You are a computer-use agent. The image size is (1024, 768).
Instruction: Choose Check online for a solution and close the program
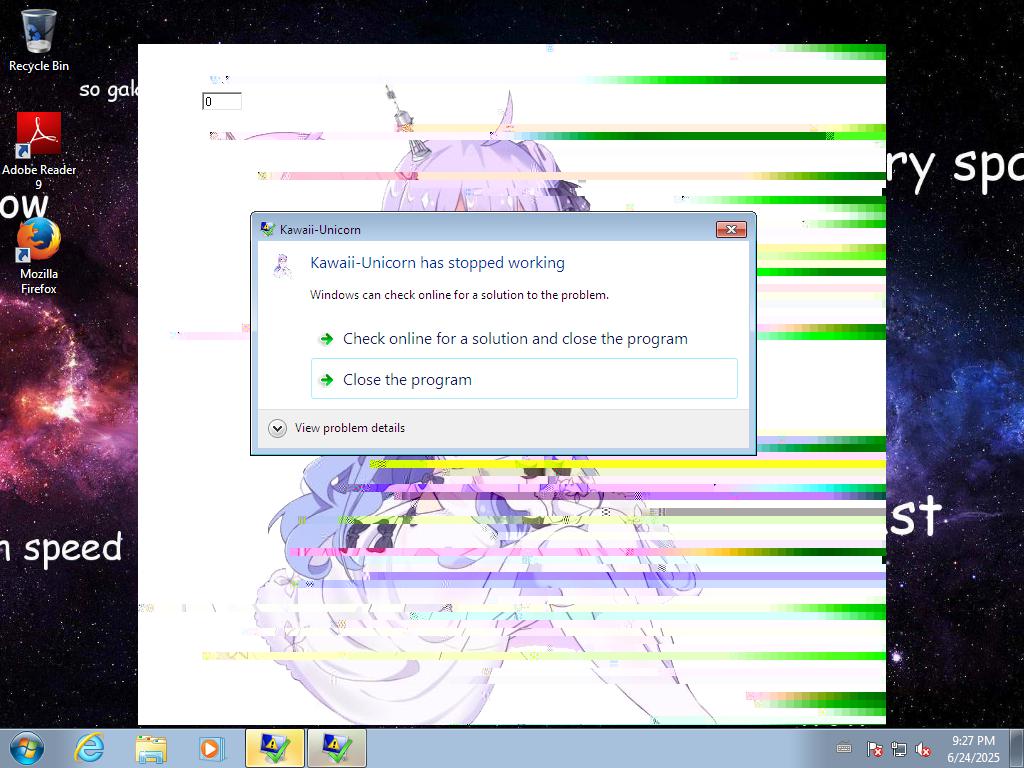coord(524,339)
